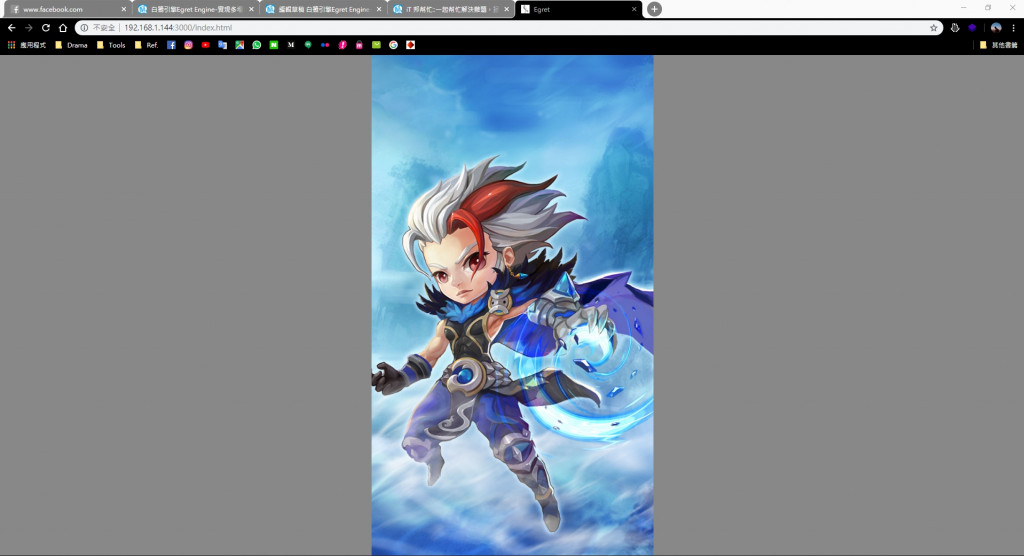This screenshot has width=1024, height=556.
Task: Switch to 白鷺引擎Egret Engine-實現多... tab
Action: (195, 9)
